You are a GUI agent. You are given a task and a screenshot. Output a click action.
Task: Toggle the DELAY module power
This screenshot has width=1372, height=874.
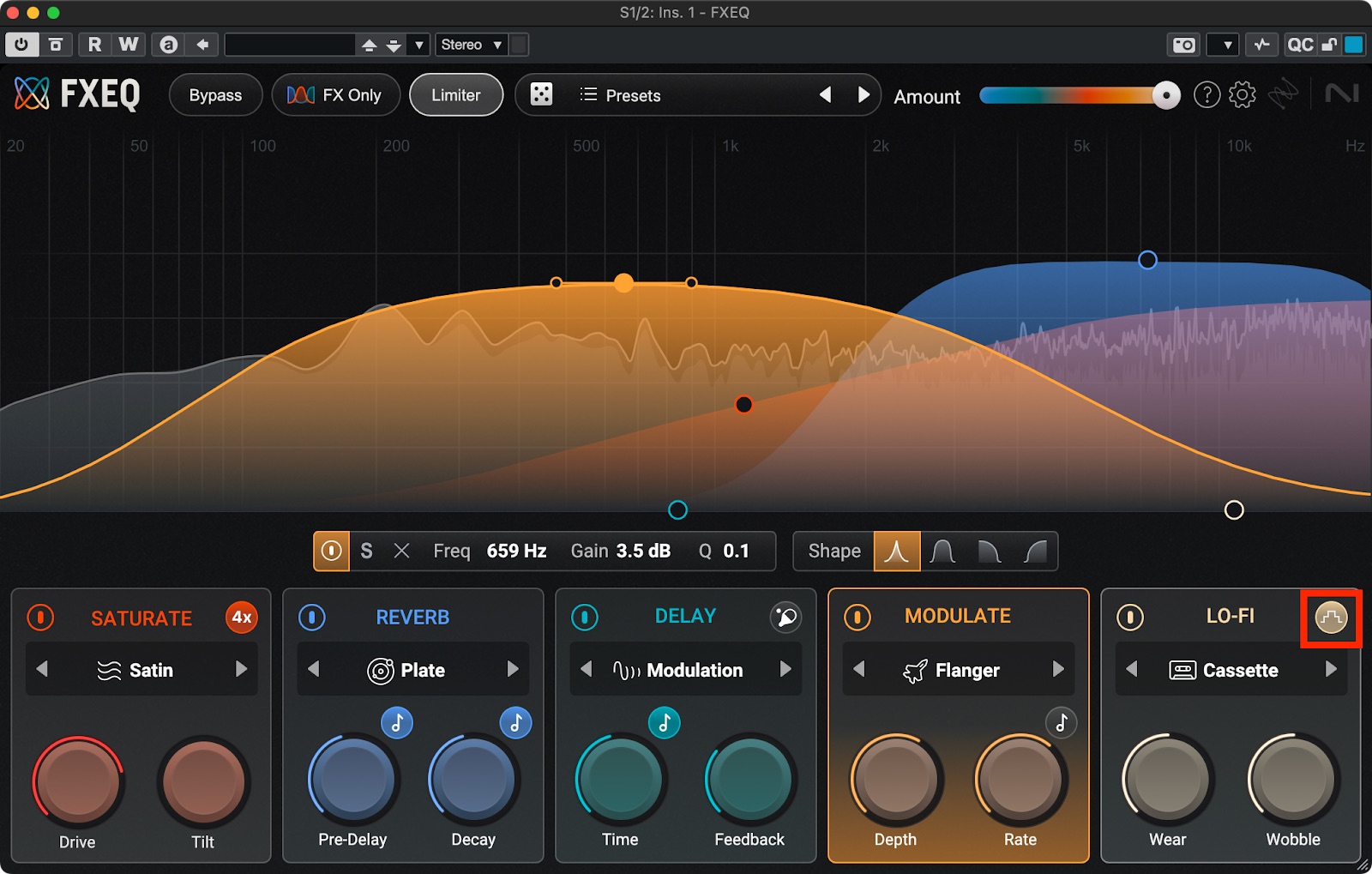click(x=585, y=618)
